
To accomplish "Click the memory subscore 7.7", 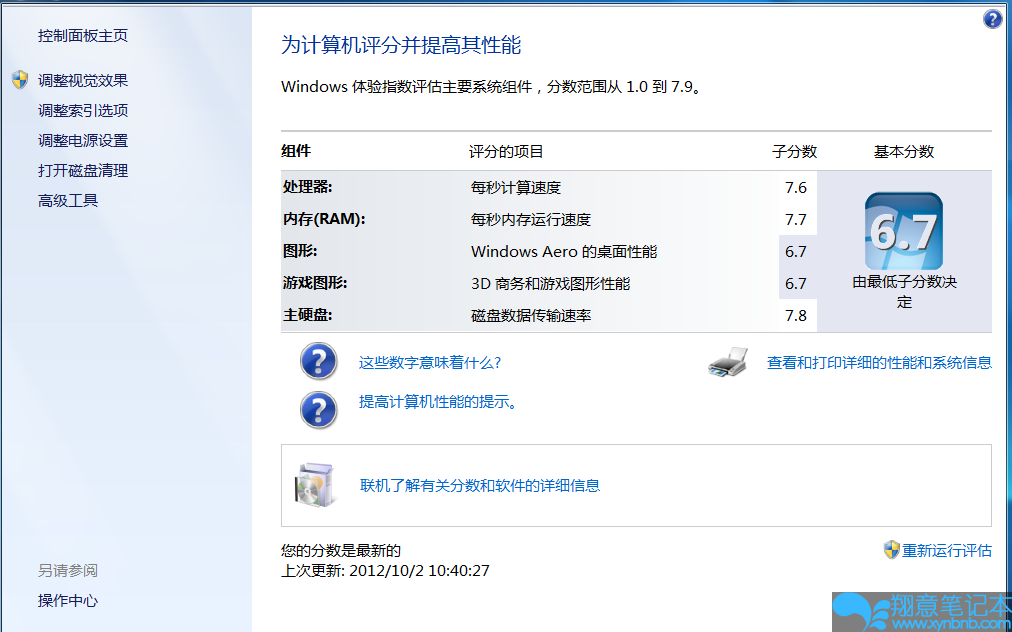I will (796, 219).
